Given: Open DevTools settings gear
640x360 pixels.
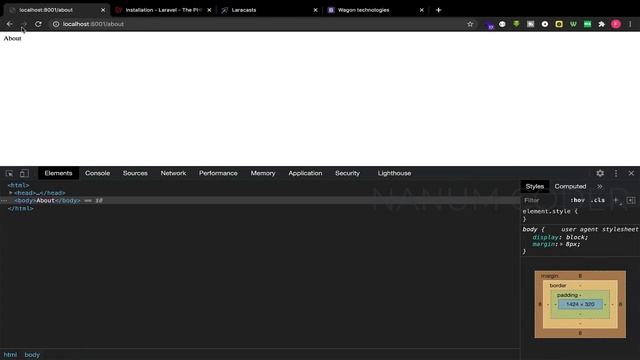Looking at the screenshot, I should click(600, 173).
